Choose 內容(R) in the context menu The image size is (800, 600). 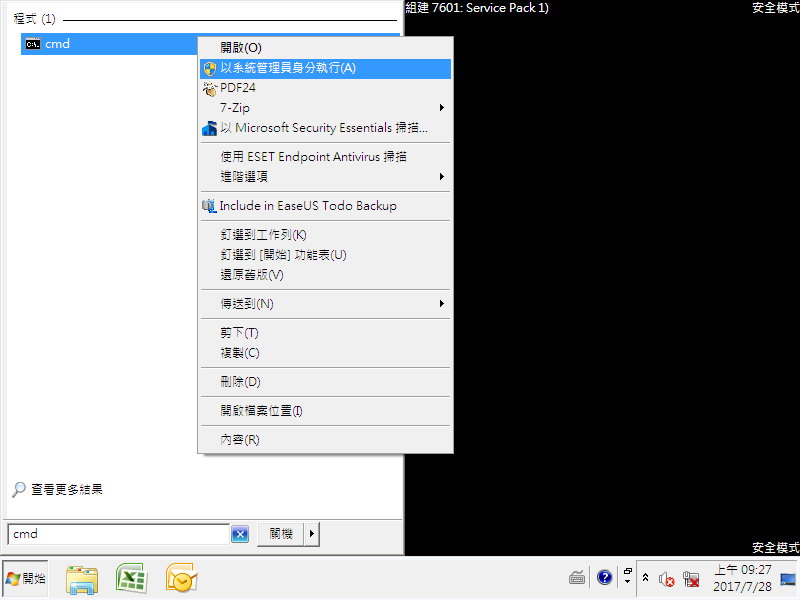point(240,440)
